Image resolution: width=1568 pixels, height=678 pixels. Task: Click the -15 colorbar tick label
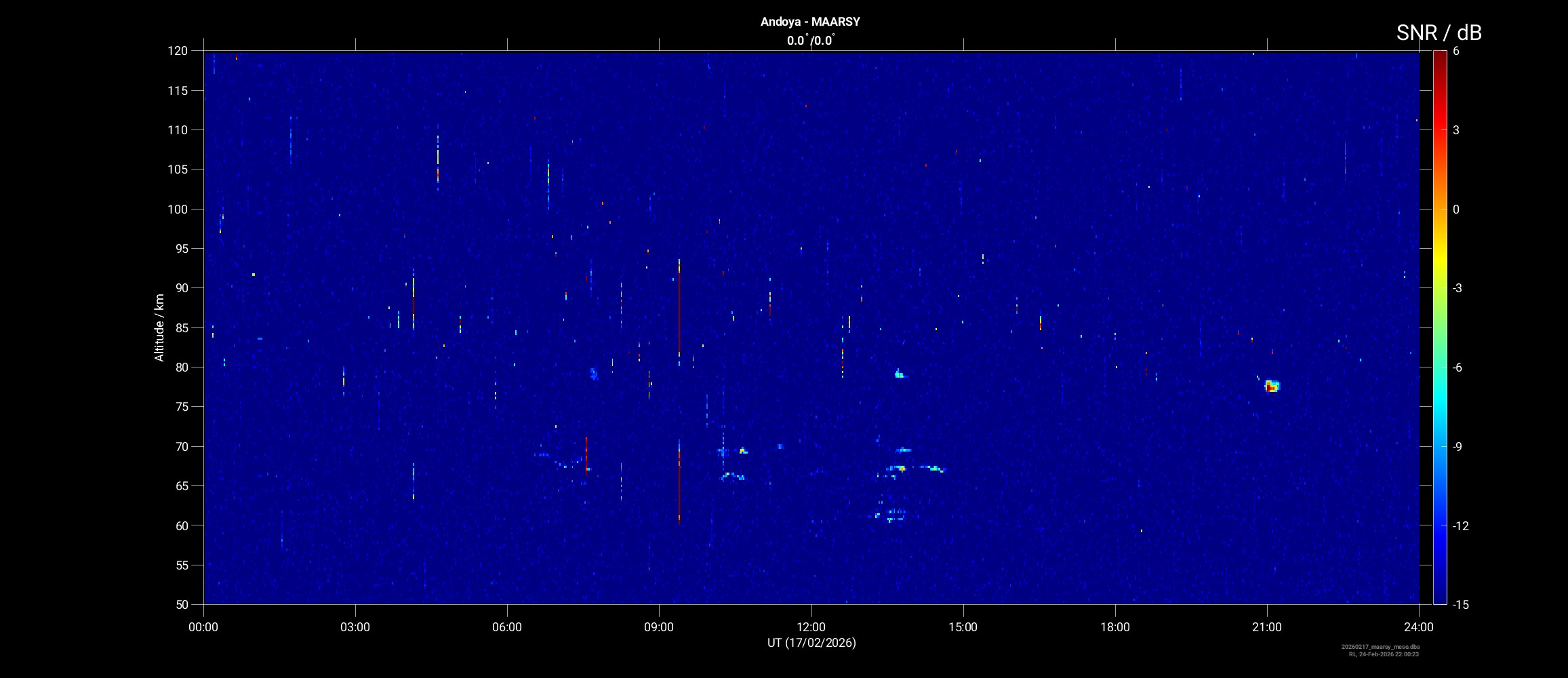click(1460, 604)
